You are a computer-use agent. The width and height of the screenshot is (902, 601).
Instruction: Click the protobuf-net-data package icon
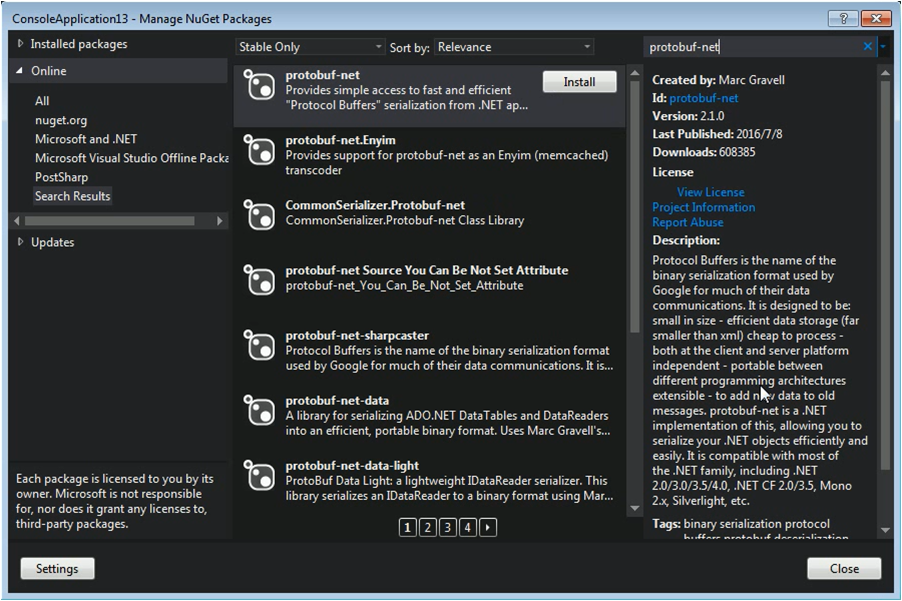click(x=259, y=410)
